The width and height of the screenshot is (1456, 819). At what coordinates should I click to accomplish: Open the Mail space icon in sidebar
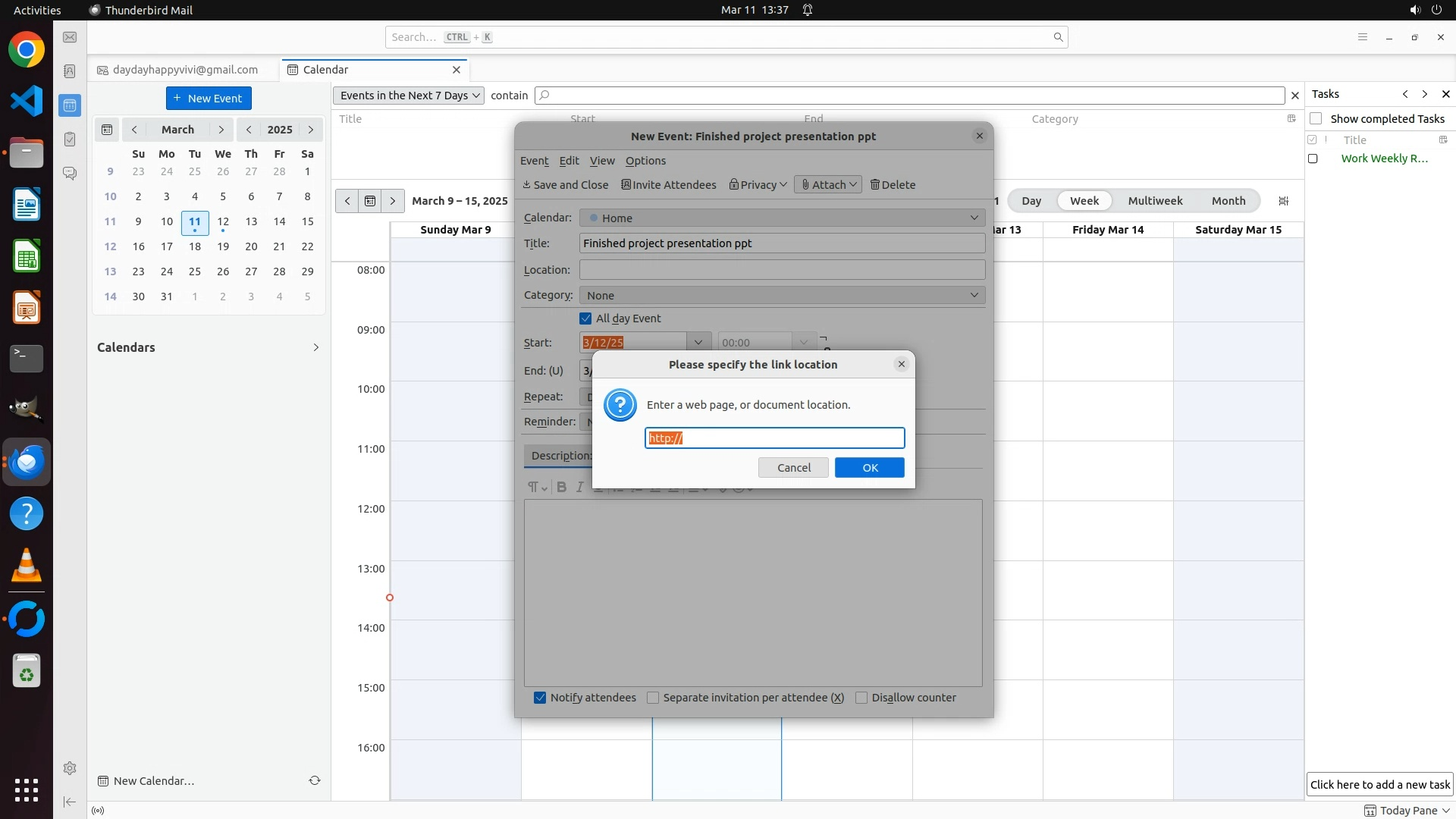click(70, 37)
